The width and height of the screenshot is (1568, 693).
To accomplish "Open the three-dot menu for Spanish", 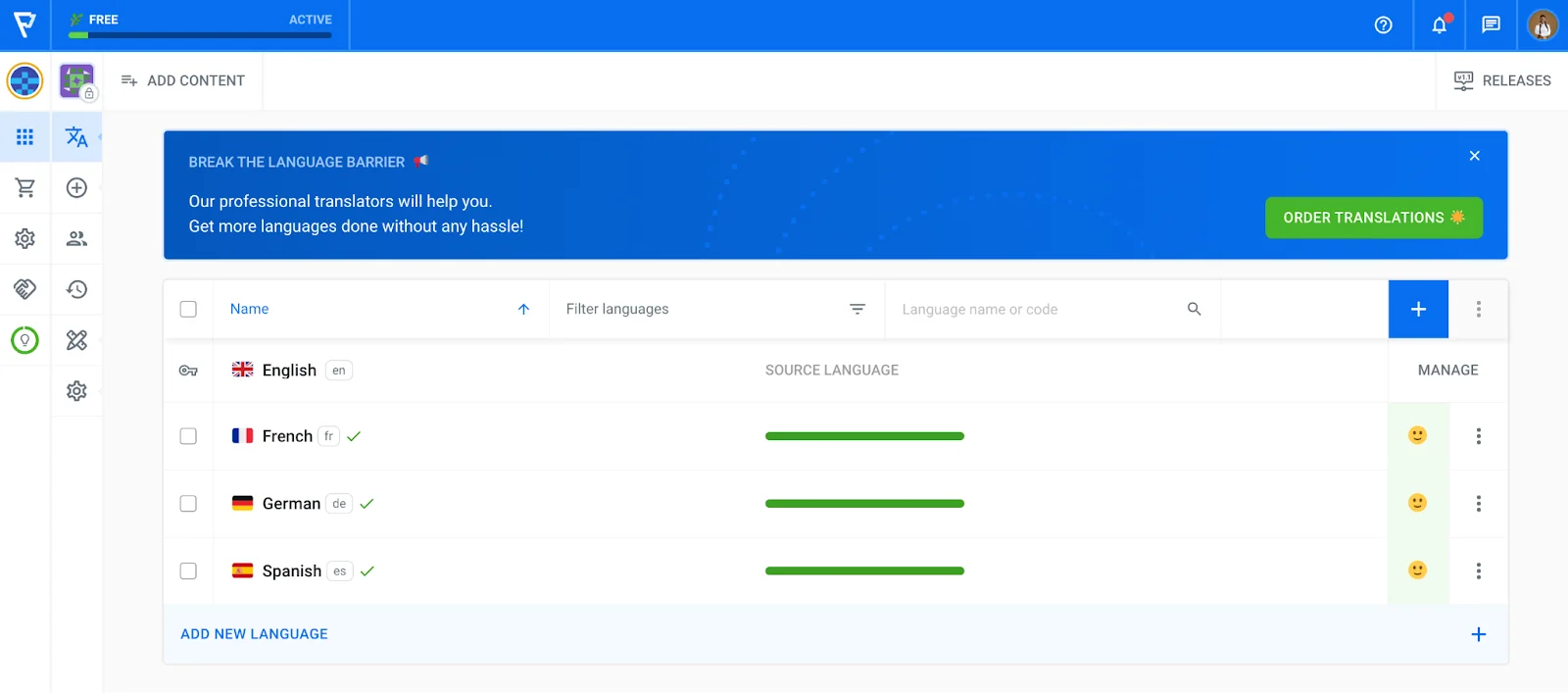I will pyautogui.click(x=1478, y=571).
